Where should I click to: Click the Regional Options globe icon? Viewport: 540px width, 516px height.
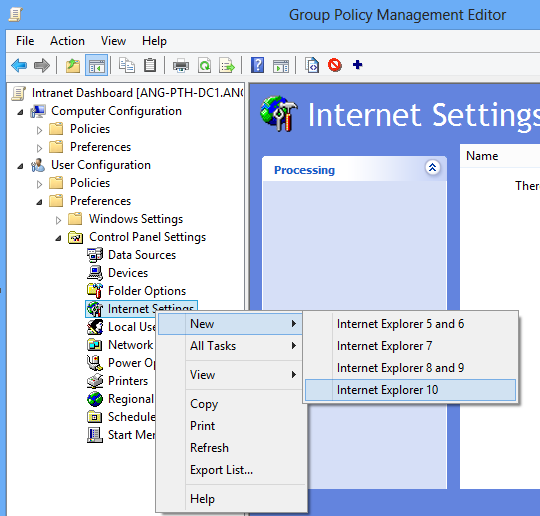point(95,399)
